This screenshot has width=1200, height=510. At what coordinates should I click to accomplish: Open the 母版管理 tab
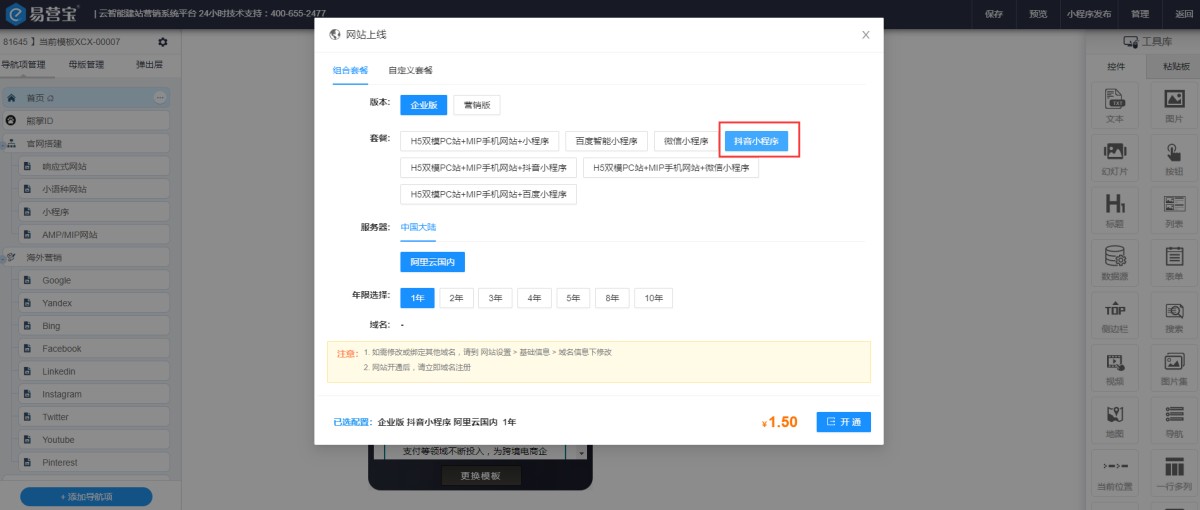pyautogui.click(x=86, y=64)
